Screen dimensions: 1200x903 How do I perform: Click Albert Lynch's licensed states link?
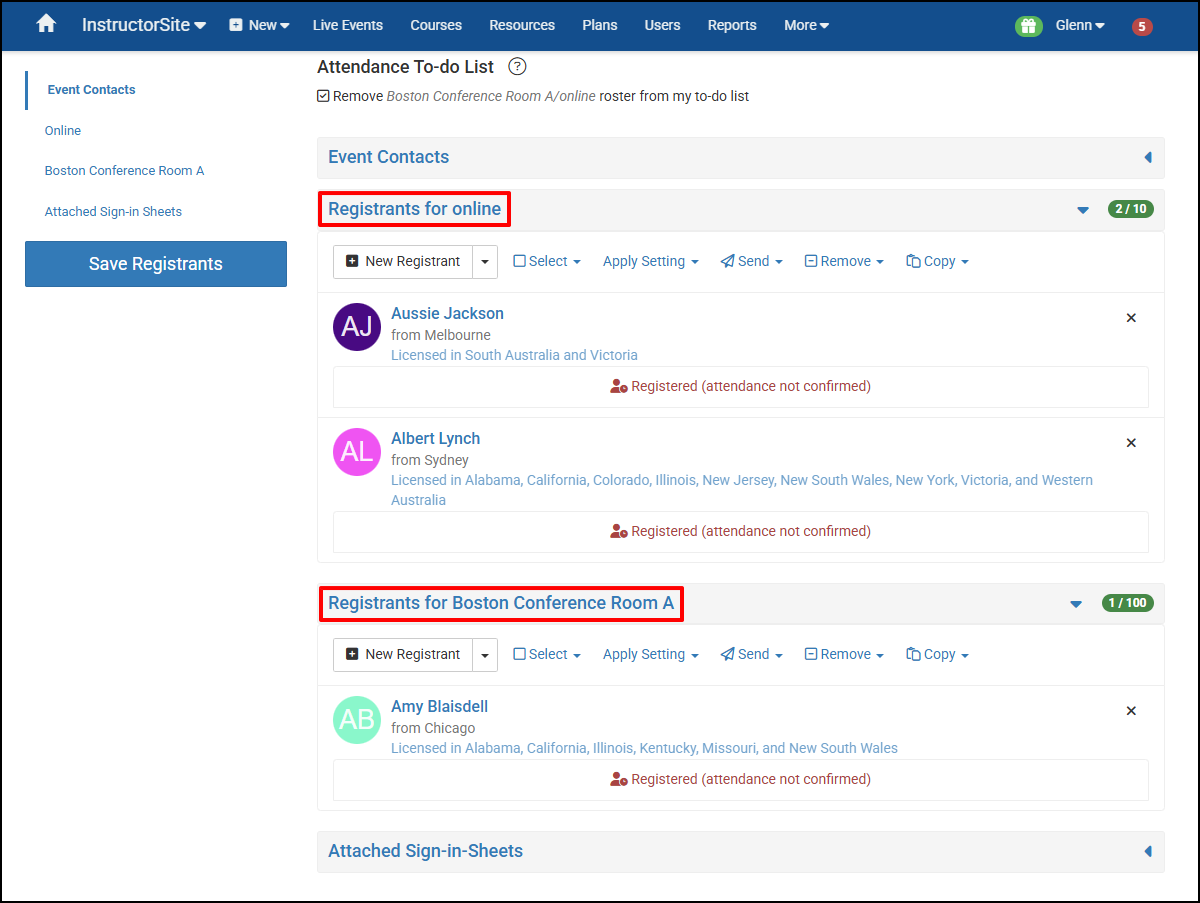coord(742,490)
